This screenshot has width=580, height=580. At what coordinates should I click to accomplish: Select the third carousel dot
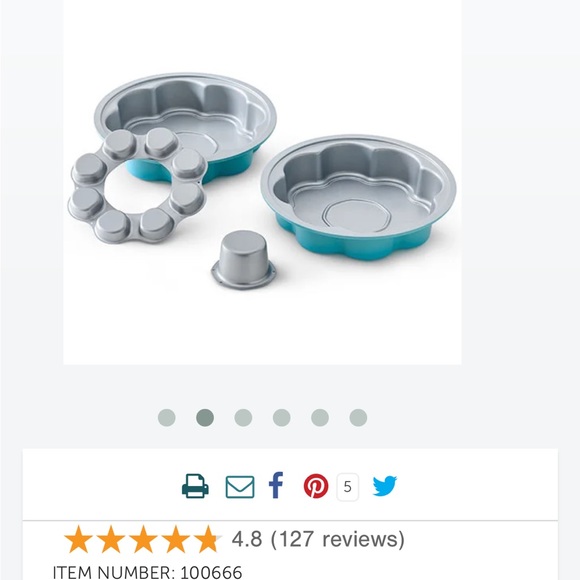coord(243,418)
